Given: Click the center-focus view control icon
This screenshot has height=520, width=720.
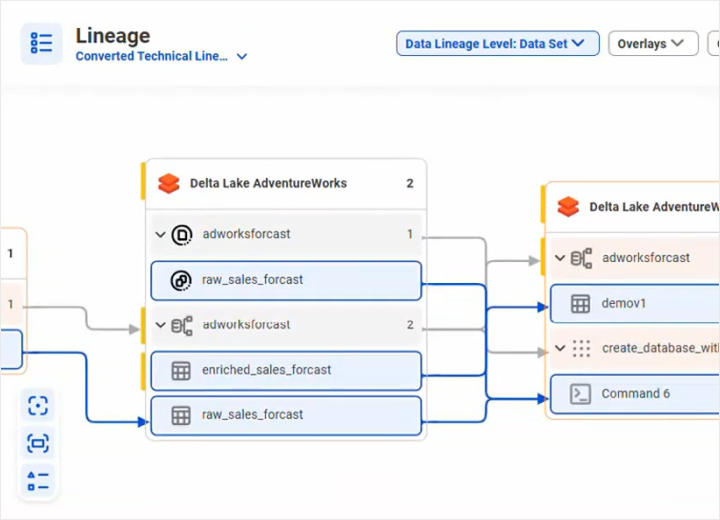Looking at the screenshot, I should click(x=38, y=406).
